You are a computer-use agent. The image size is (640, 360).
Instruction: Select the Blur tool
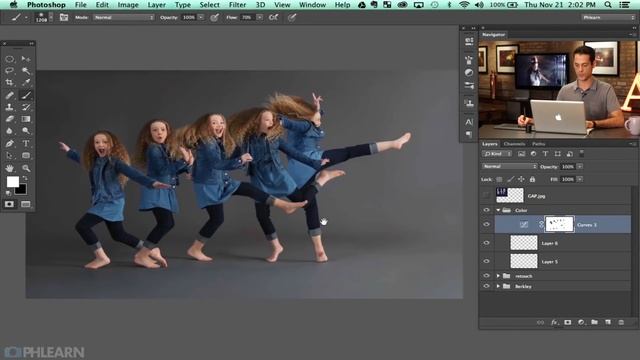click(x=9, y=131)
